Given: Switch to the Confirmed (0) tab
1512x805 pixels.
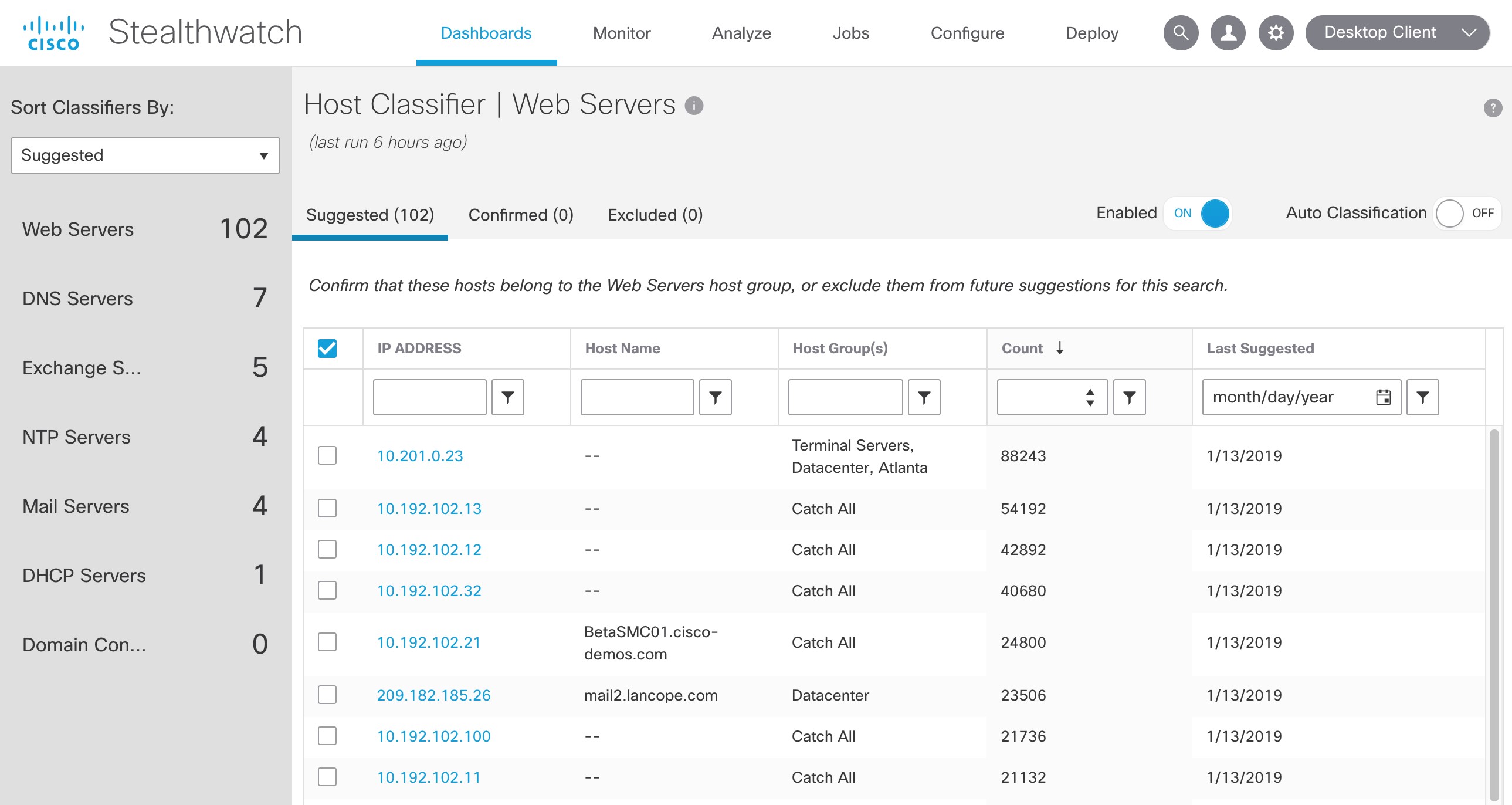Looking at the screenshot, I should pos(521,215).
